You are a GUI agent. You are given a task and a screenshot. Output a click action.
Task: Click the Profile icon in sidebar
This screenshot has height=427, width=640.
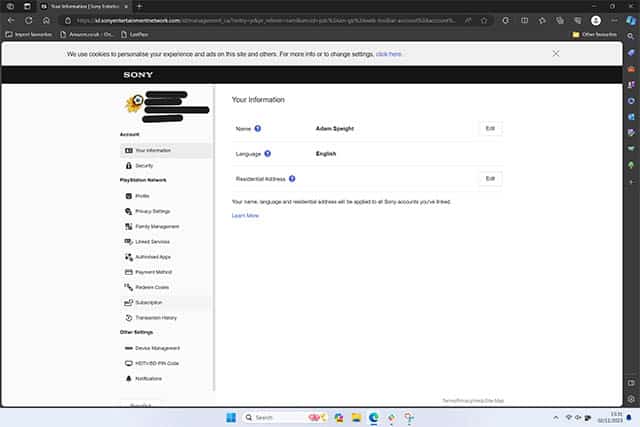(x=128, y=196)
